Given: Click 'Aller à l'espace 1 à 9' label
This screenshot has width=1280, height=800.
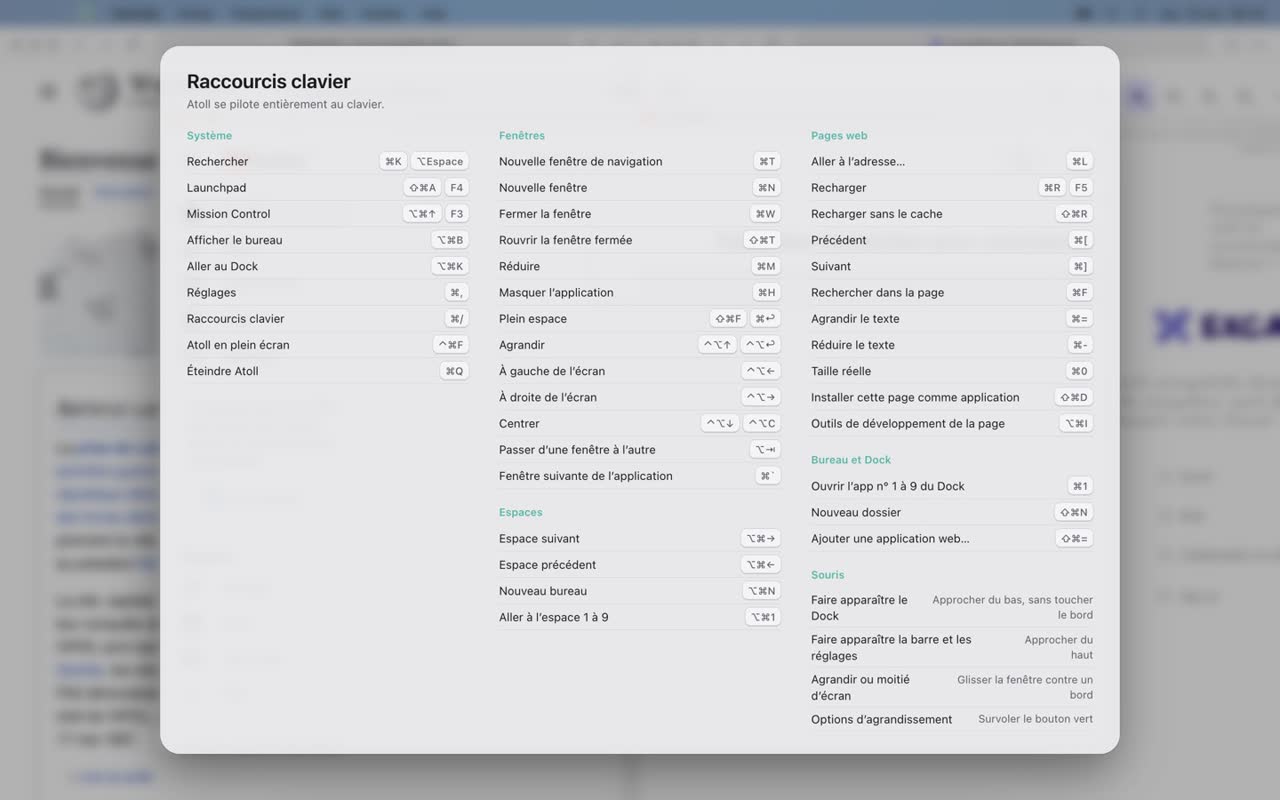Looking at the screenshot, I should tap(553, 617).
